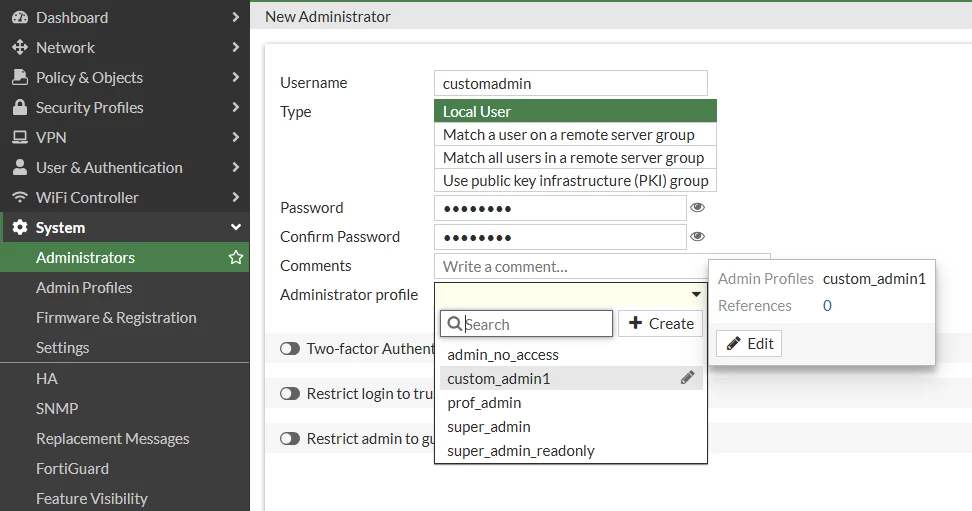Collapse the System menu chevron
Screen dimensions: 972x511
point(236,228)
